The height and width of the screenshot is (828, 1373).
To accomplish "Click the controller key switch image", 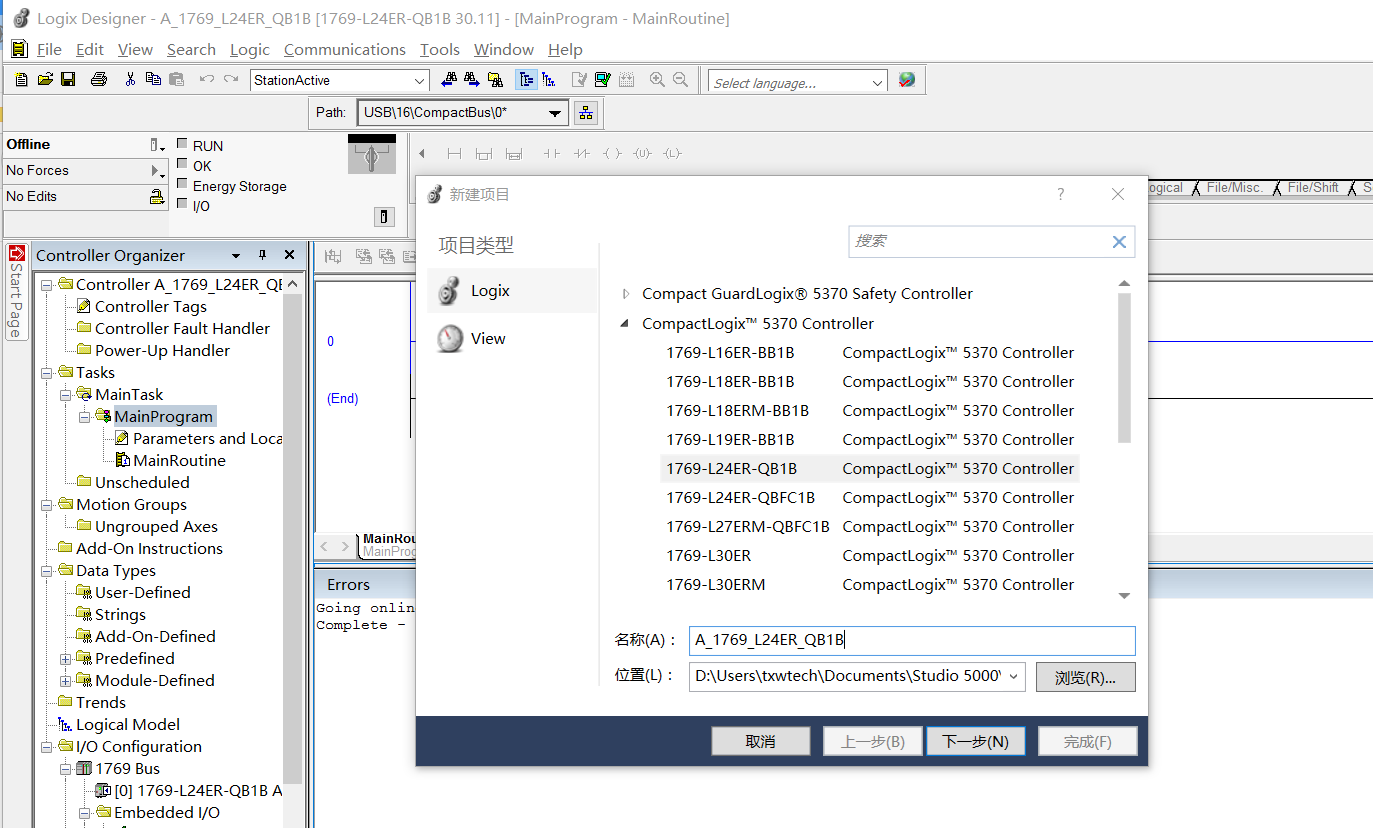I will pos(371,155).
